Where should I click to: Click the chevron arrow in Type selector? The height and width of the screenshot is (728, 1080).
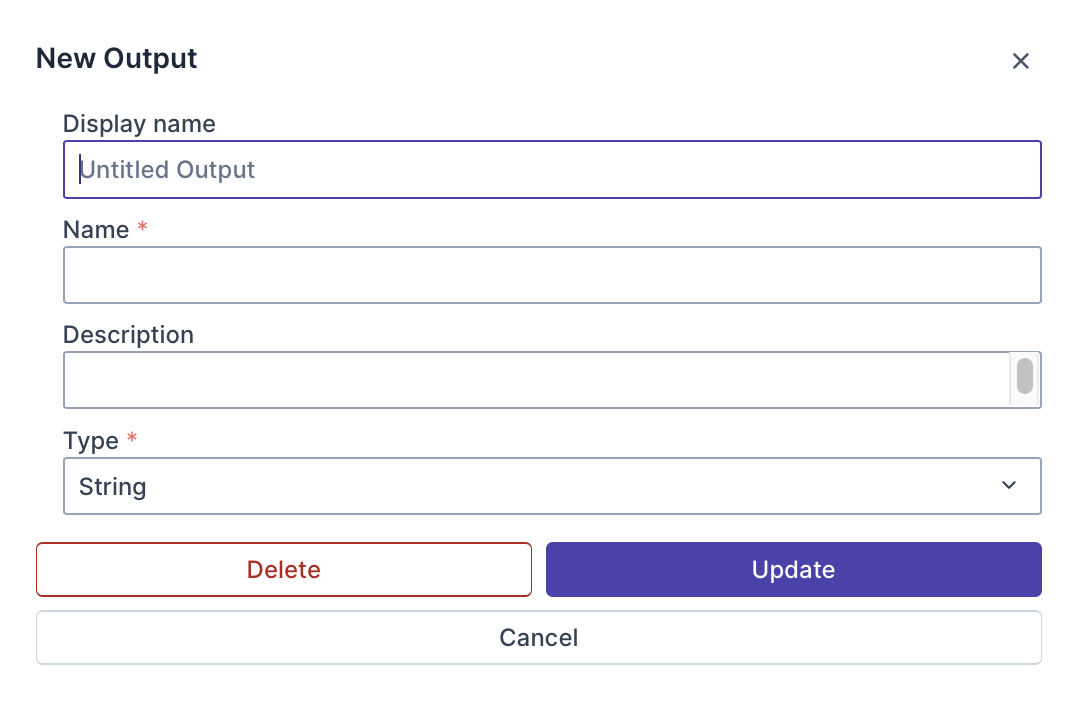1009,486
